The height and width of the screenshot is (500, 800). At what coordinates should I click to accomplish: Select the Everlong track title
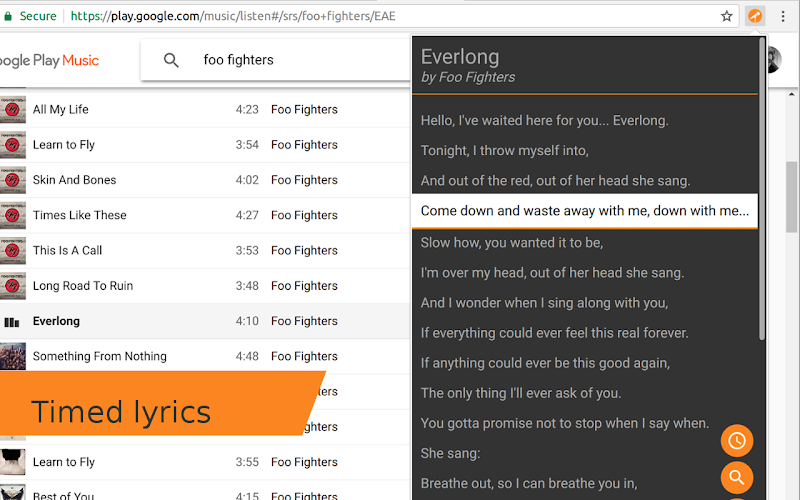[56, 321]
